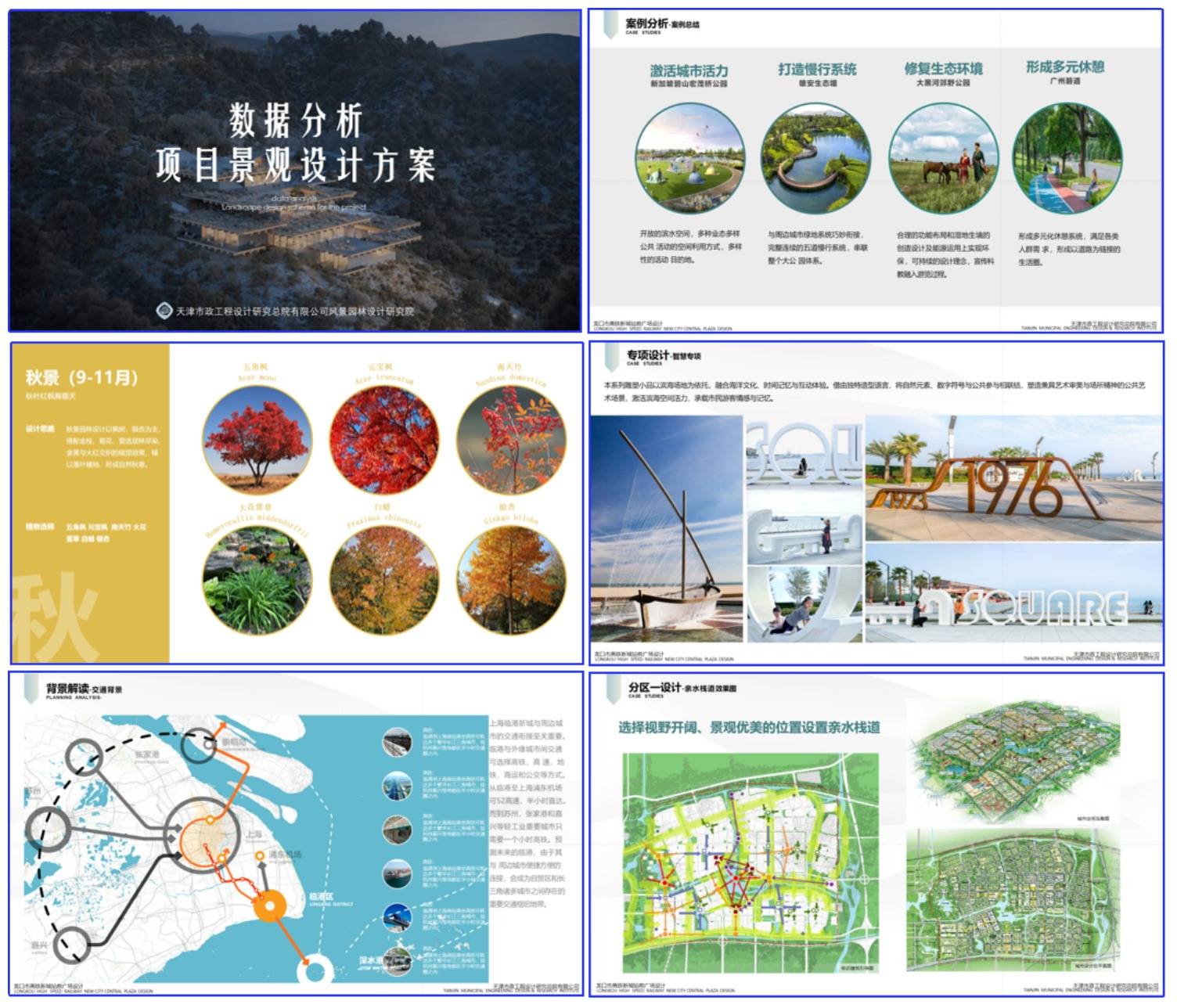
Task: Select the sailboat sculpture photo
Action: (x=666, y=528)
